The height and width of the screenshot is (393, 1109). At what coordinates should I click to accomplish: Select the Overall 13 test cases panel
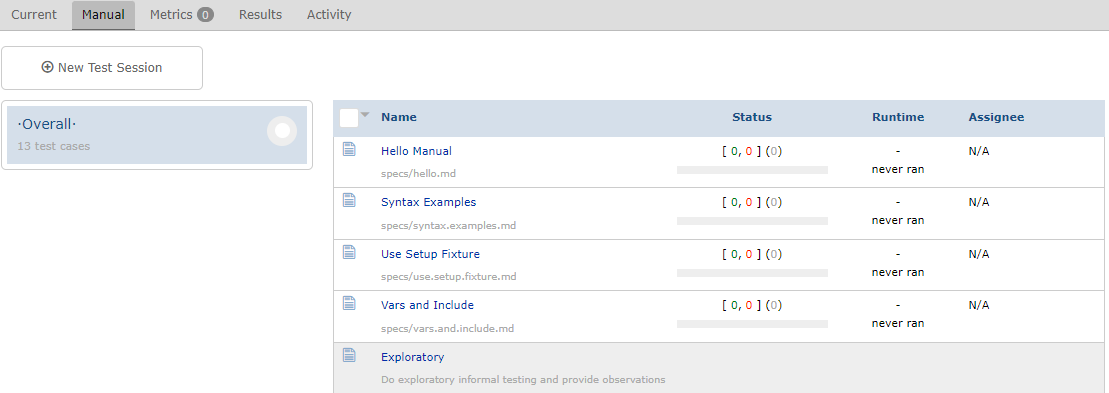point(157,135)
